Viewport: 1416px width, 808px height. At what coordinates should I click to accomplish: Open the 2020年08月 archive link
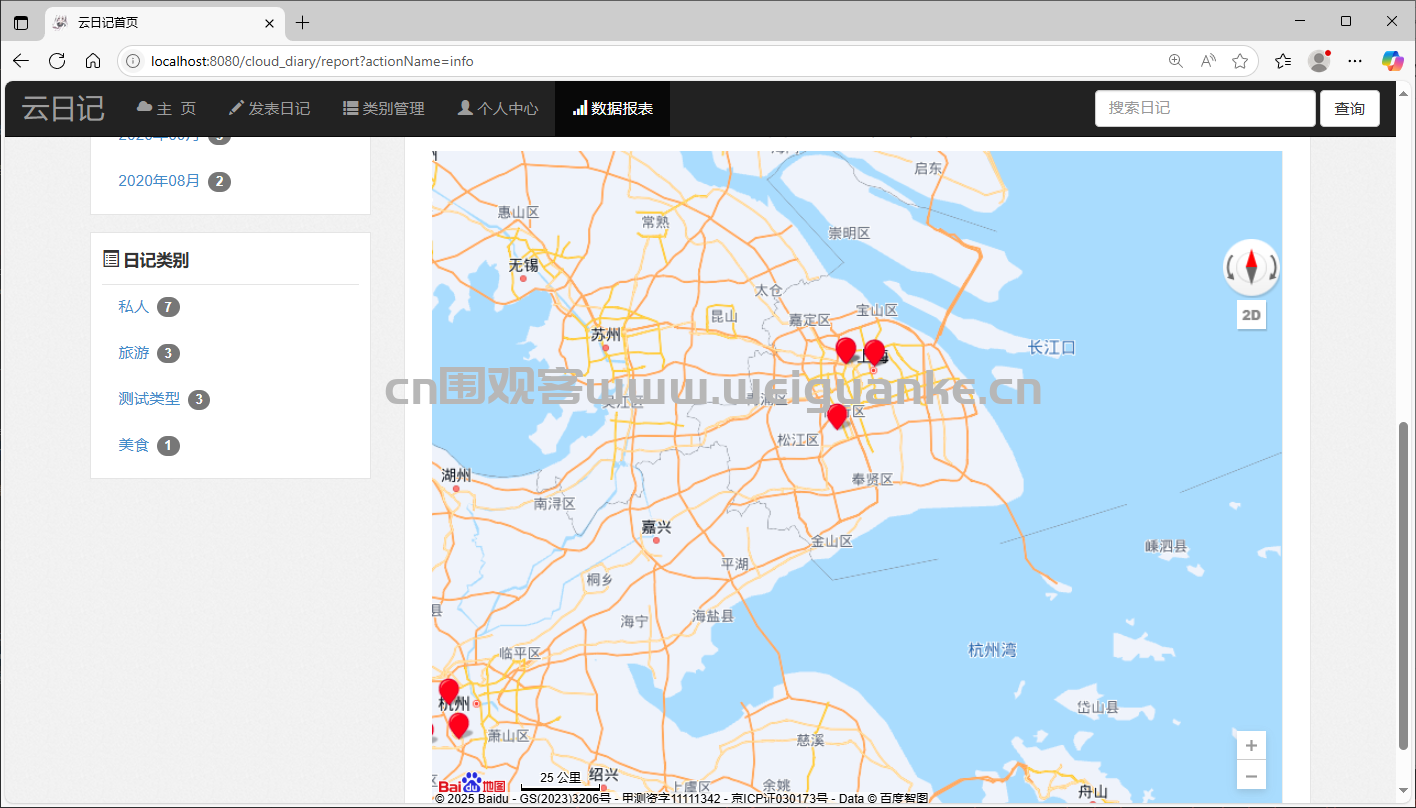coord(159,181)
